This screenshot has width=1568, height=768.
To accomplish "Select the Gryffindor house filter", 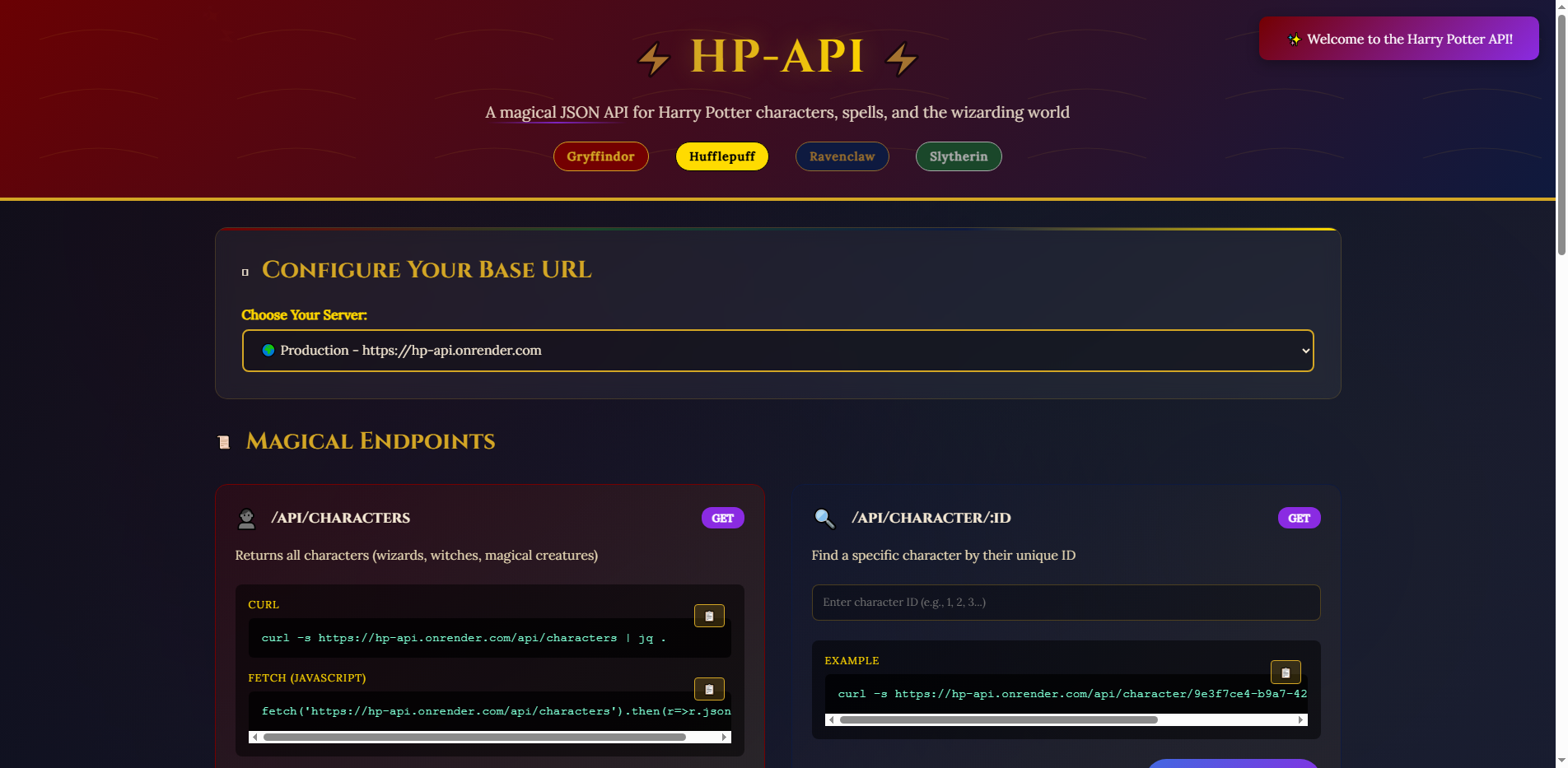I will tap(600, 156).
